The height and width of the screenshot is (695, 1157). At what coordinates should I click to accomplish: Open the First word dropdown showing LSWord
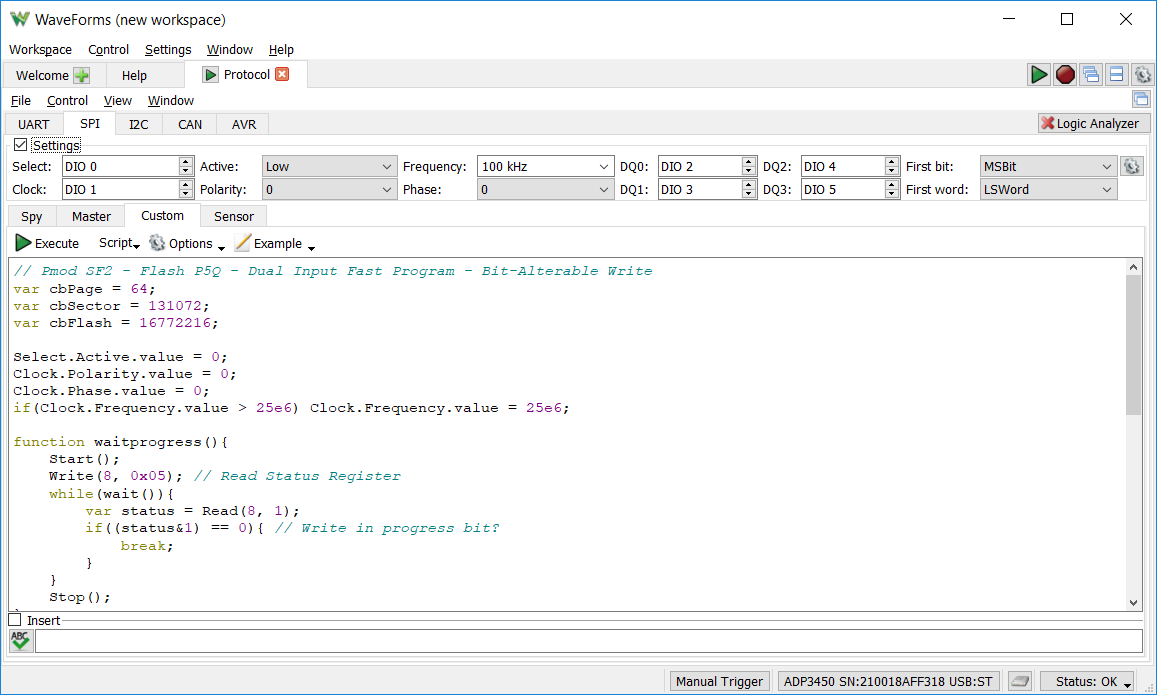(x=1048, y=190)
